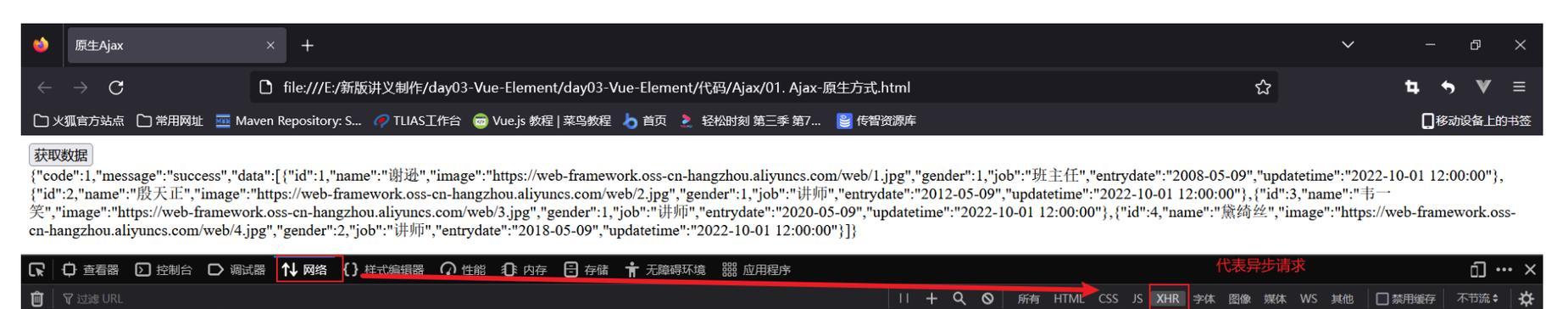Enable the 禁用缓存 checkbox
This screenshot has width=1568, height=309.
click(1383, 299)
